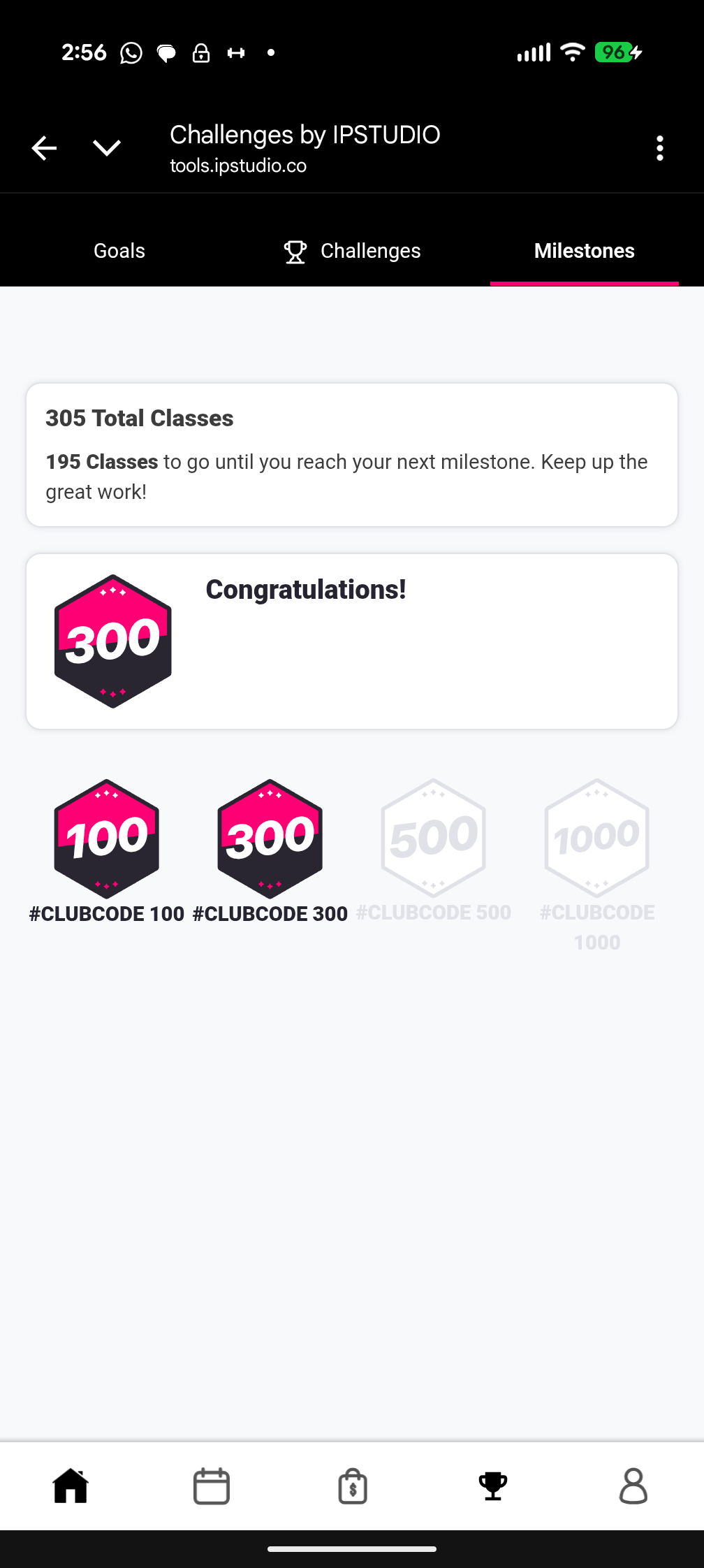Click the tools.ipstudio.co URL text

pyautogui.click(x=238, y=166)
